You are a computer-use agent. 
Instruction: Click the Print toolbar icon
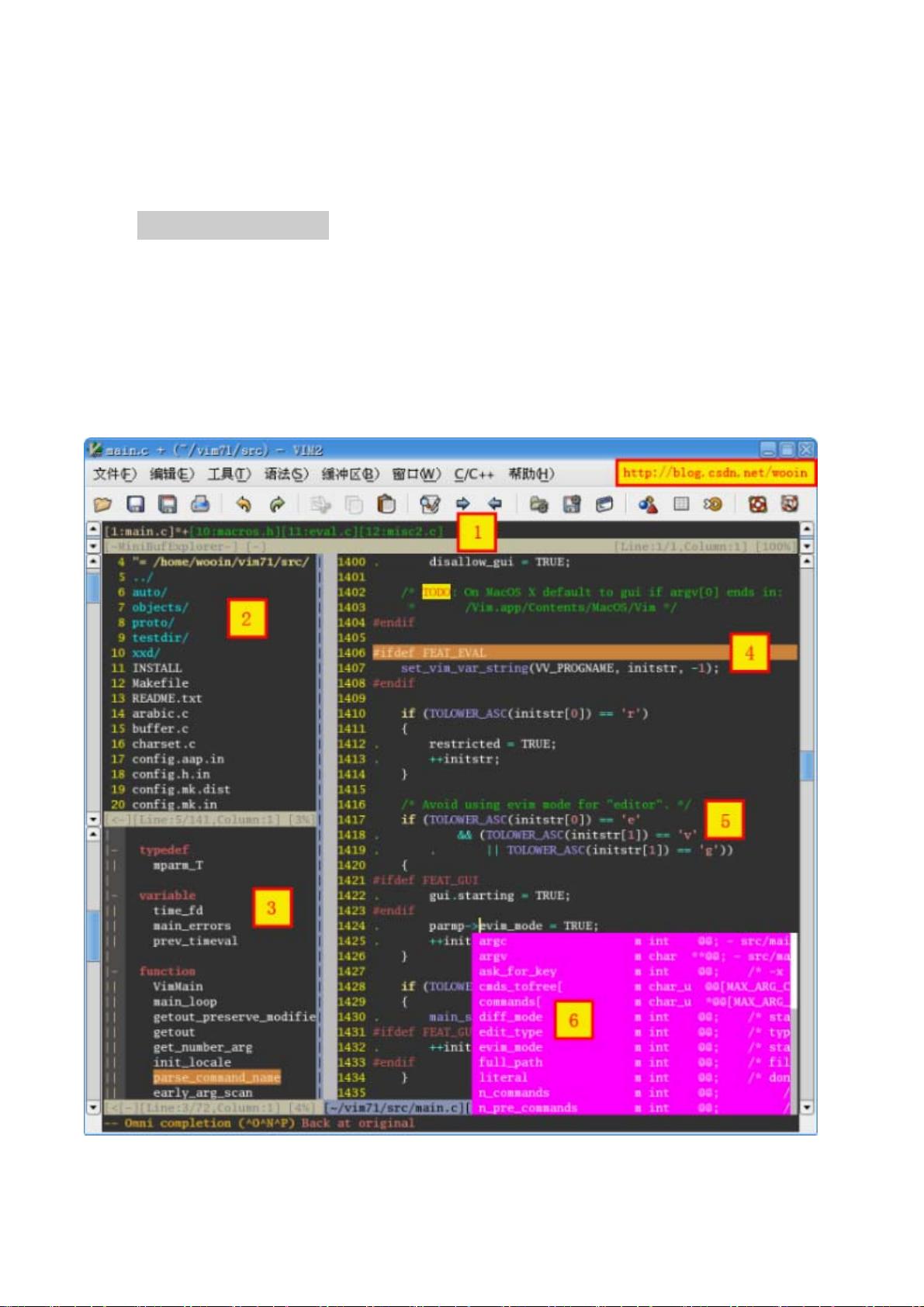tap(200, 505)
